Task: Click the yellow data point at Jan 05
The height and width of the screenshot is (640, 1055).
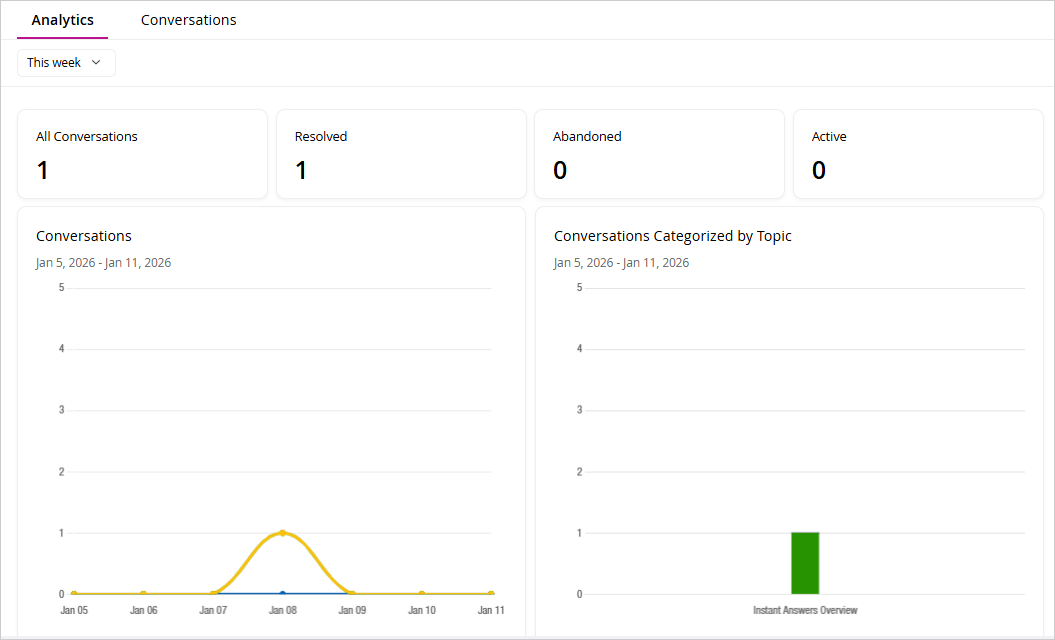Action: coord(74,594)
